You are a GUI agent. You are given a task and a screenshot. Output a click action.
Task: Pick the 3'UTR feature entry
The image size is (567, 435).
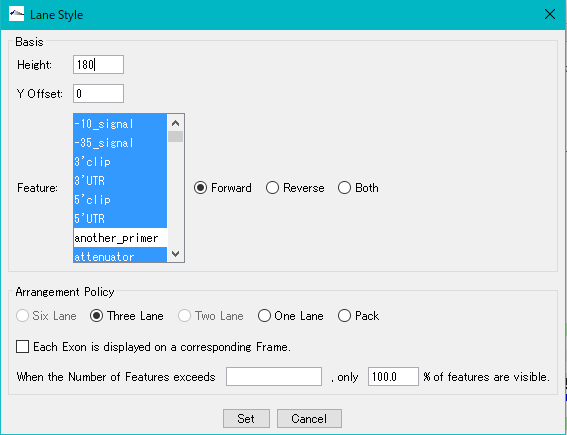(120, 180)
